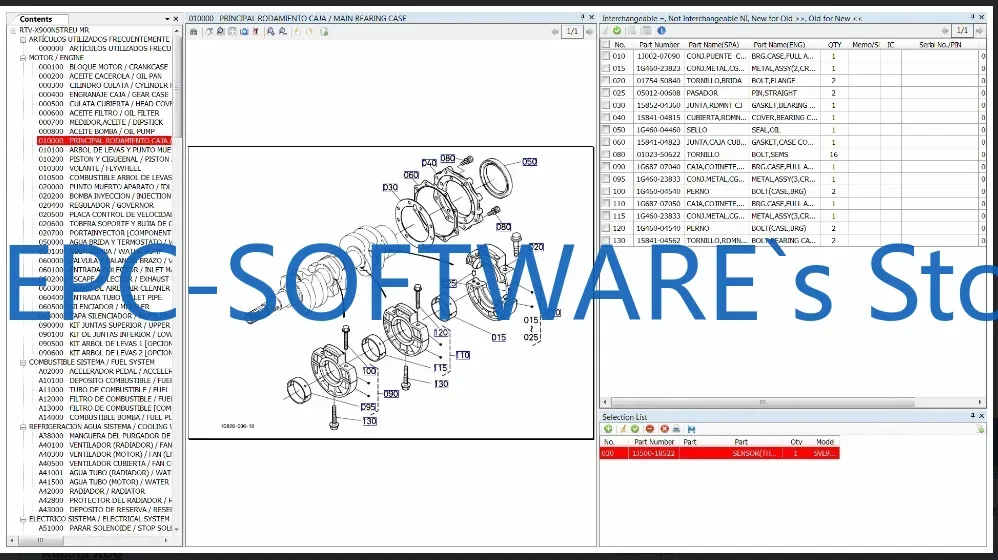Click the Serial No./PIN column header
This screenshot has width=998, height=560.
coord(940,45)
